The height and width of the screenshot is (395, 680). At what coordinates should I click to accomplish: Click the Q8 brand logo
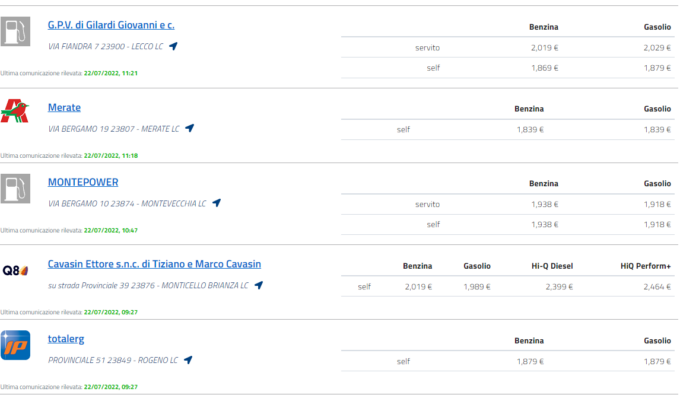point(15,271)
